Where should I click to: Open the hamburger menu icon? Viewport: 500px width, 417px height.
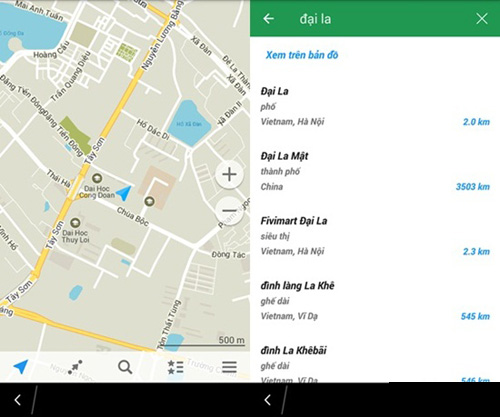coord(229,367)
